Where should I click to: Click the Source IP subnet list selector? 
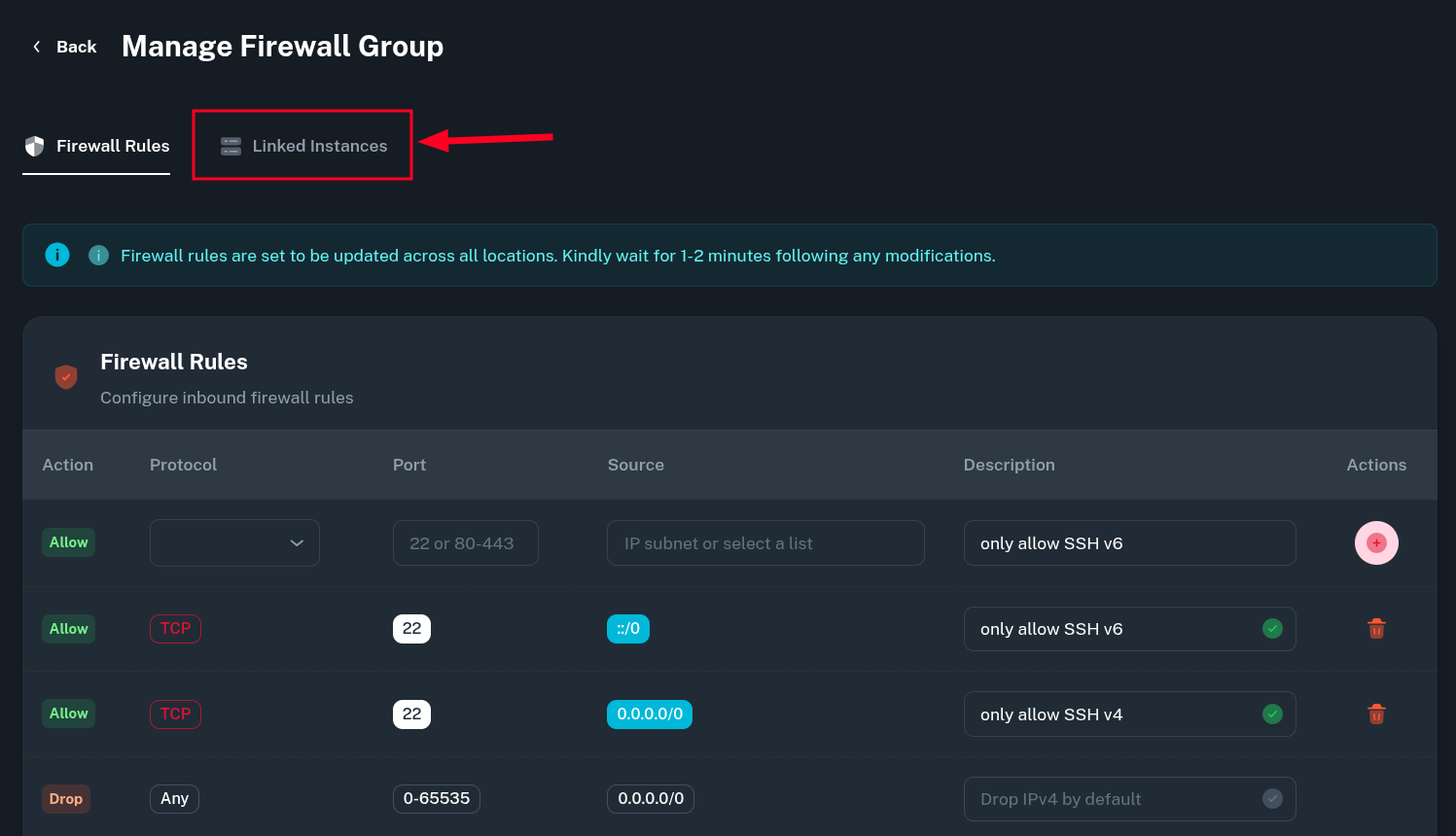(x=765, y=542)
